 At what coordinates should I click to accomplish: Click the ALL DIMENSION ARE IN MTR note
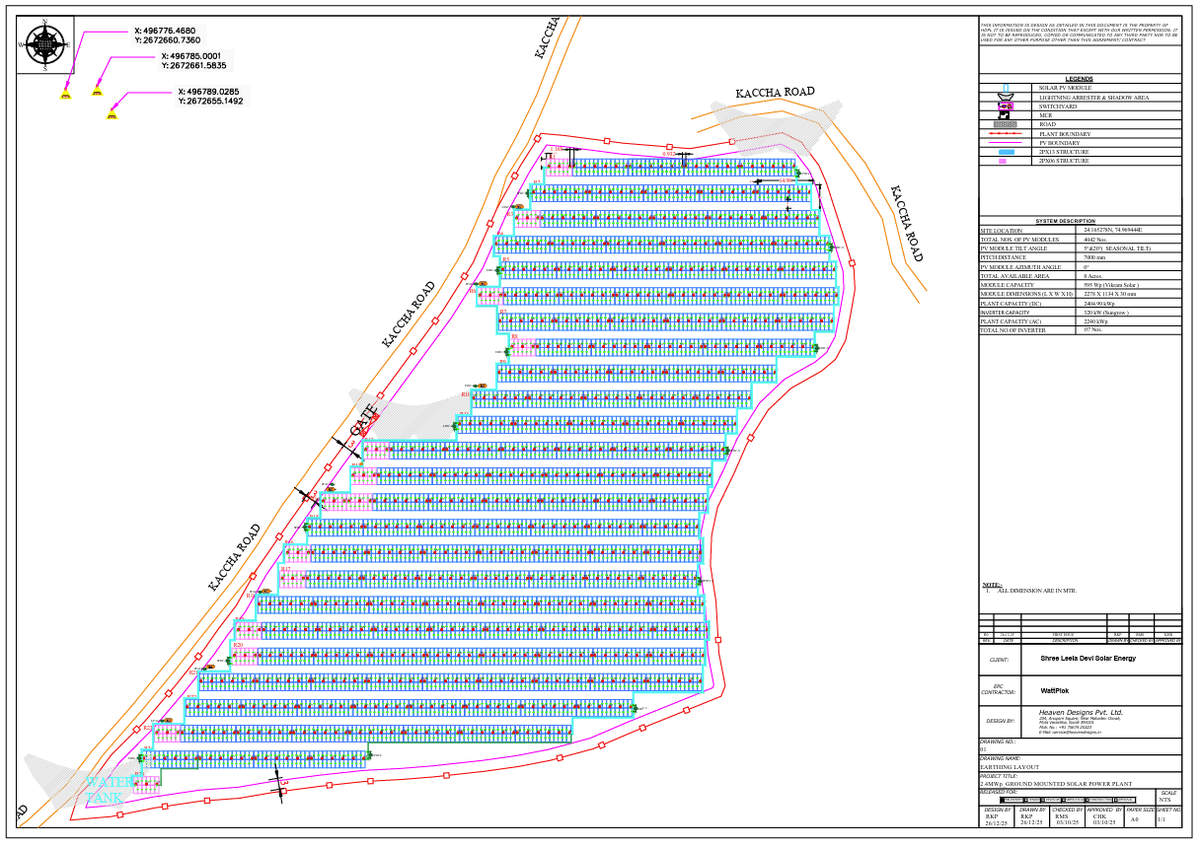(1036, 591)
